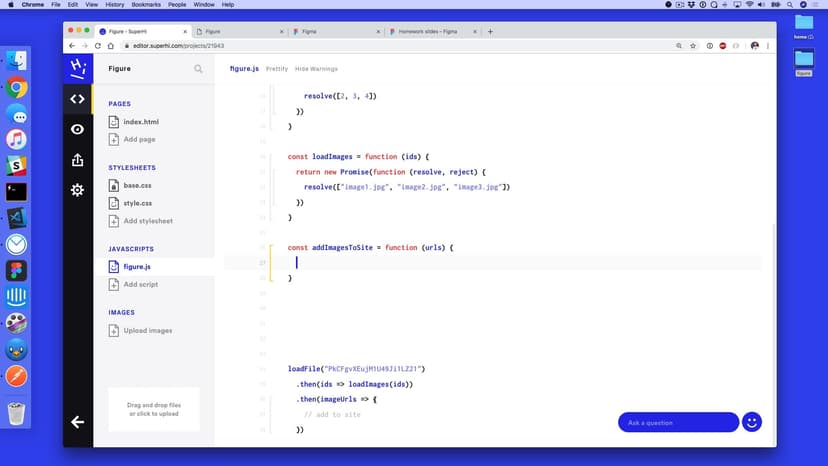This screenshot has height=466, width=828.
Task: Click Add script
Action: tap(140, 284)
